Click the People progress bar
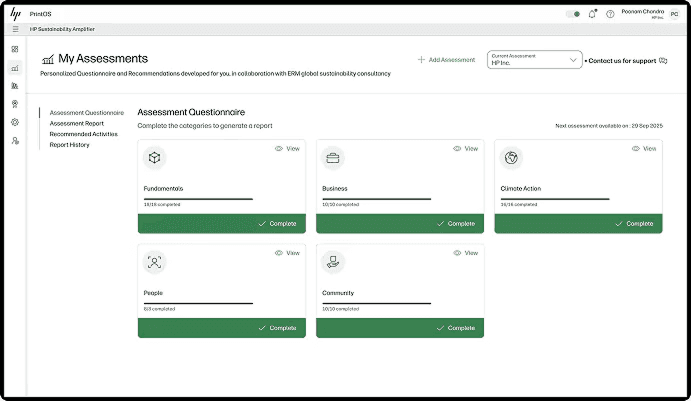The height and width of the screenshot is (401, 691). click(x=198, y=304)
